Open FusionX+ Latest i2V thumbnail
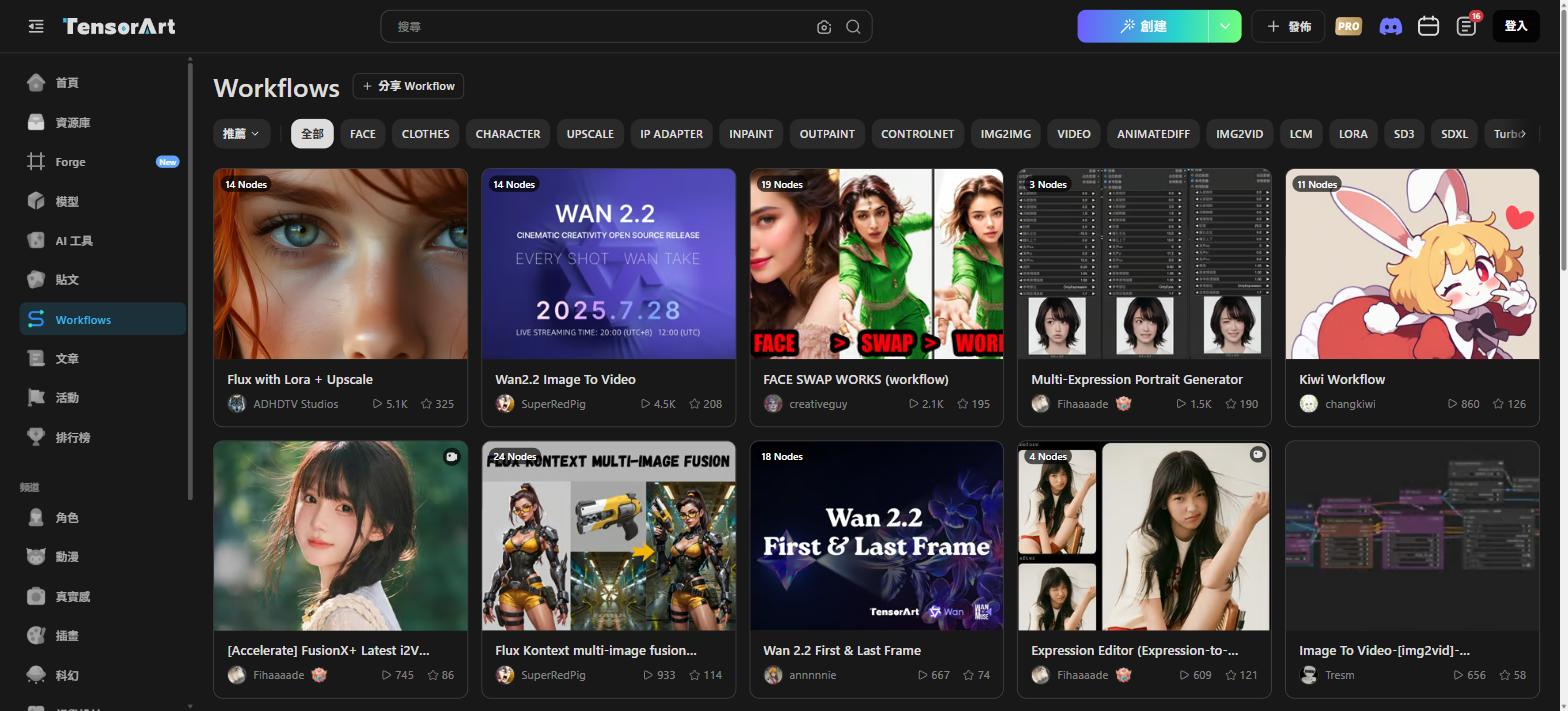This screenshot has width=1568, height=711. click(340, 536)
